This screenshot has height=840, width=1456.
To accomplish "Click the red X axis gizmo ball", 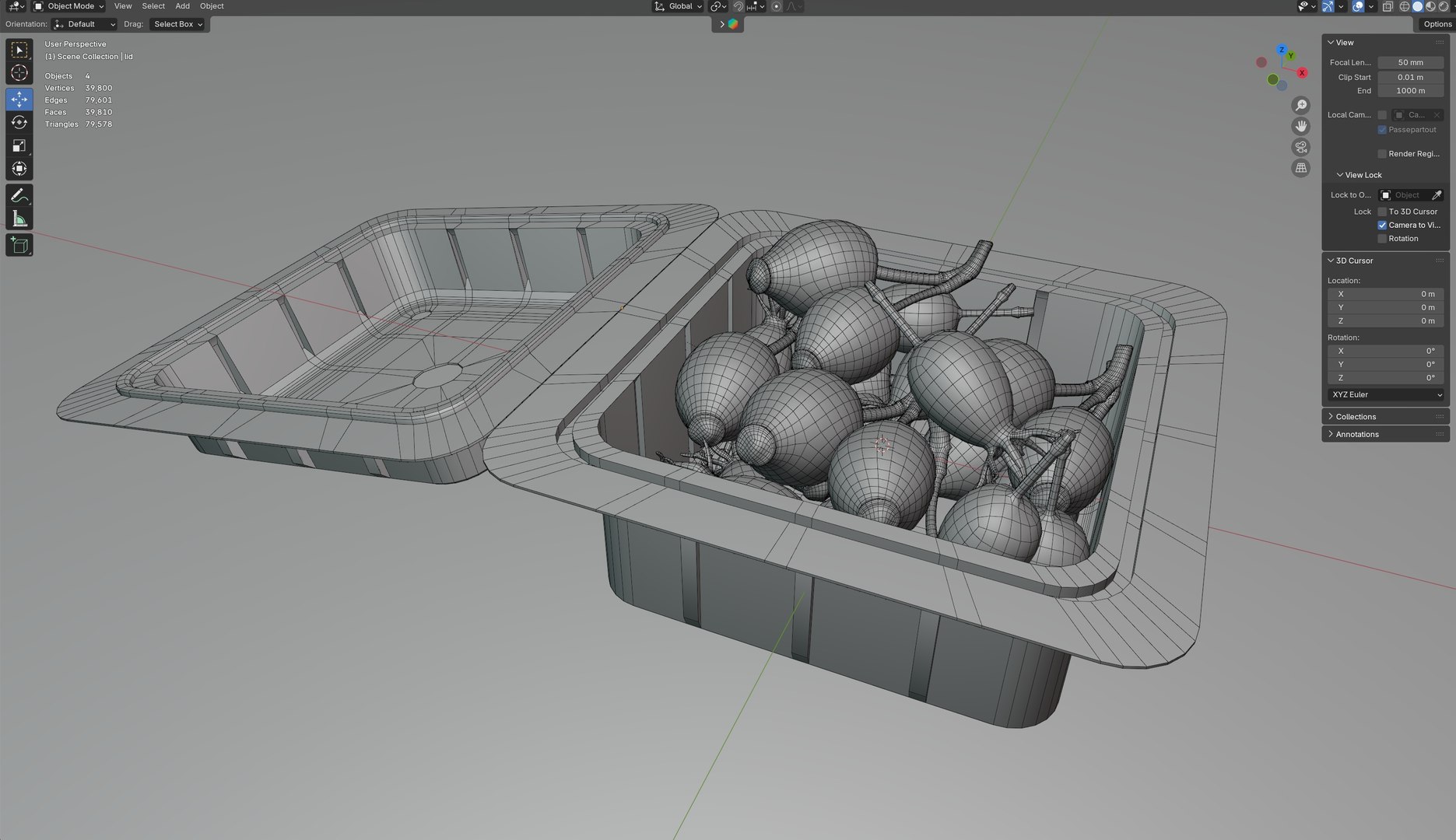I will [x=1302, y=72].
